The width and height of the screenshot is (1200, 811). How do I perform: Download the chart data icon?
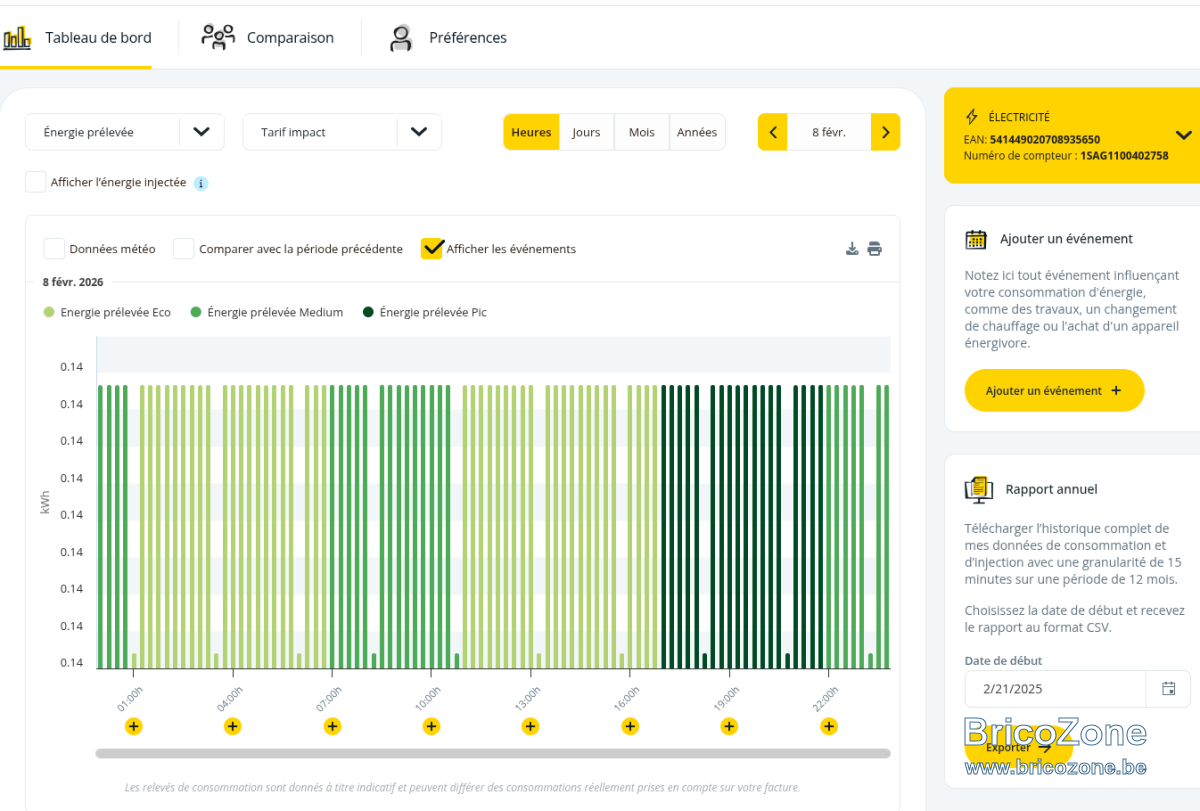click(852, 249)
